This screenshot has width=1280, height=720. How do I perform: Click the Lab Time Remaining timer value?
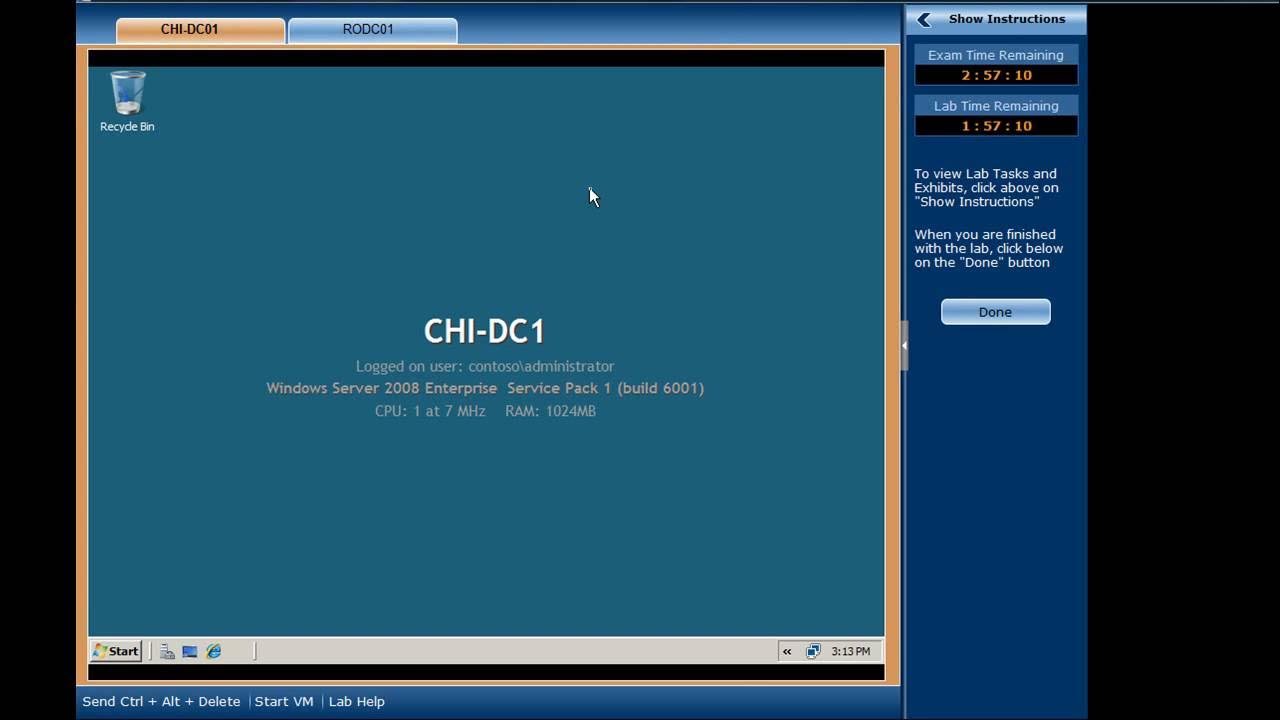click(x=996, y=126)
